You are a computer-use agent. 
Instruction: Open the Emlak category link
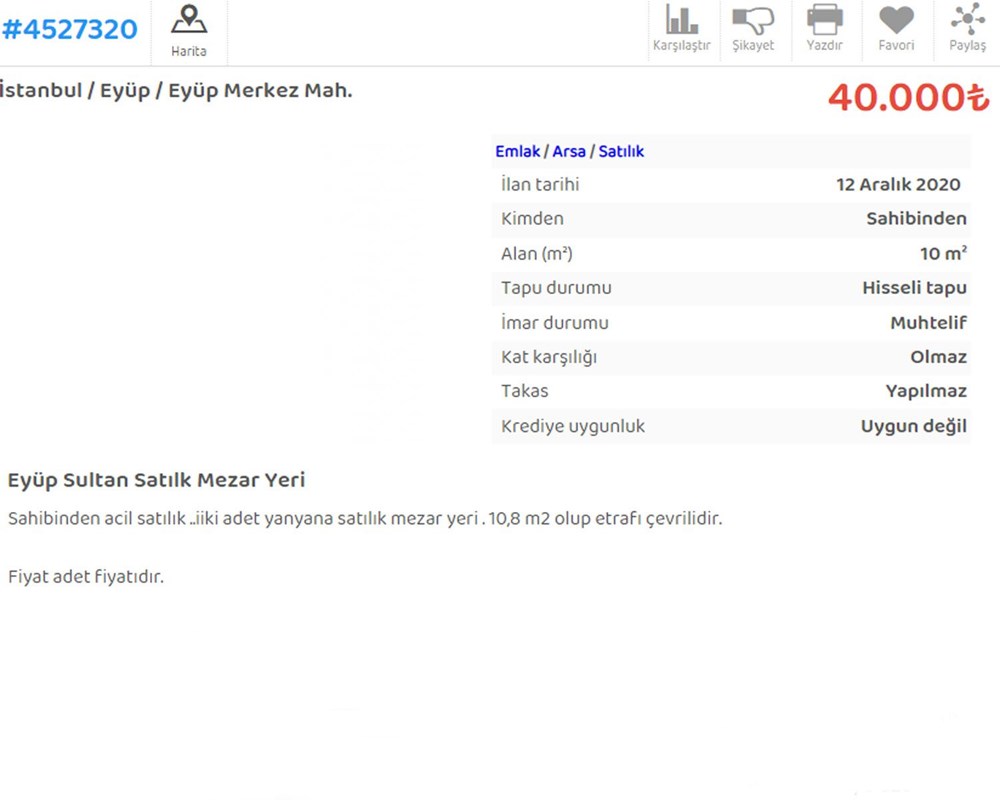[517, 152]
